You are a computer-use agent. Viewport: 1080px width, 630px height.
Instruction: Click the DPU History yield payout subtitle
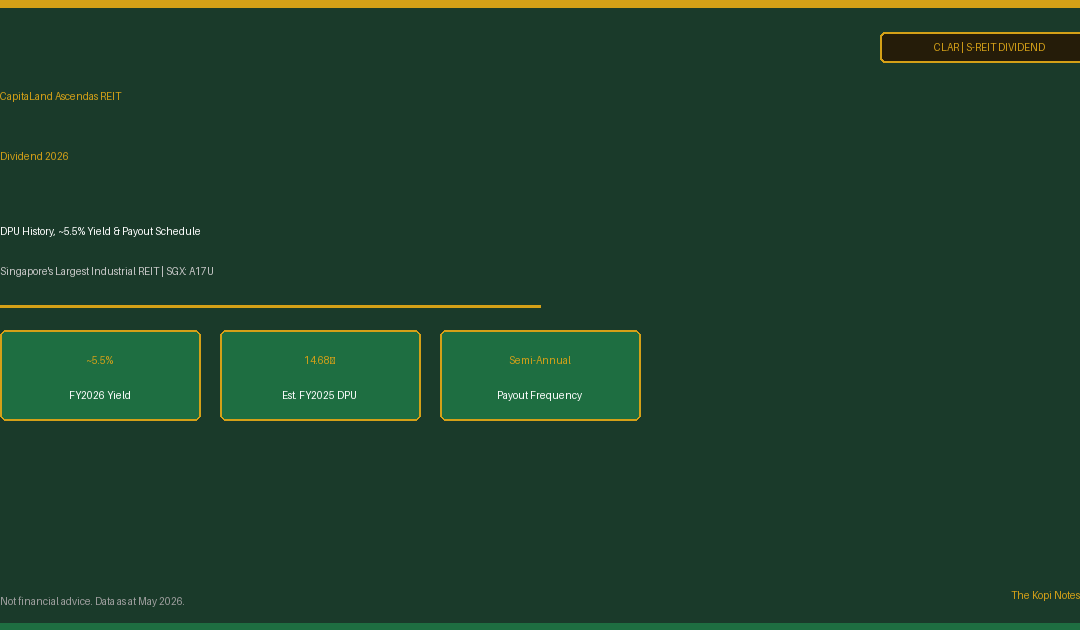click(101, 231)
